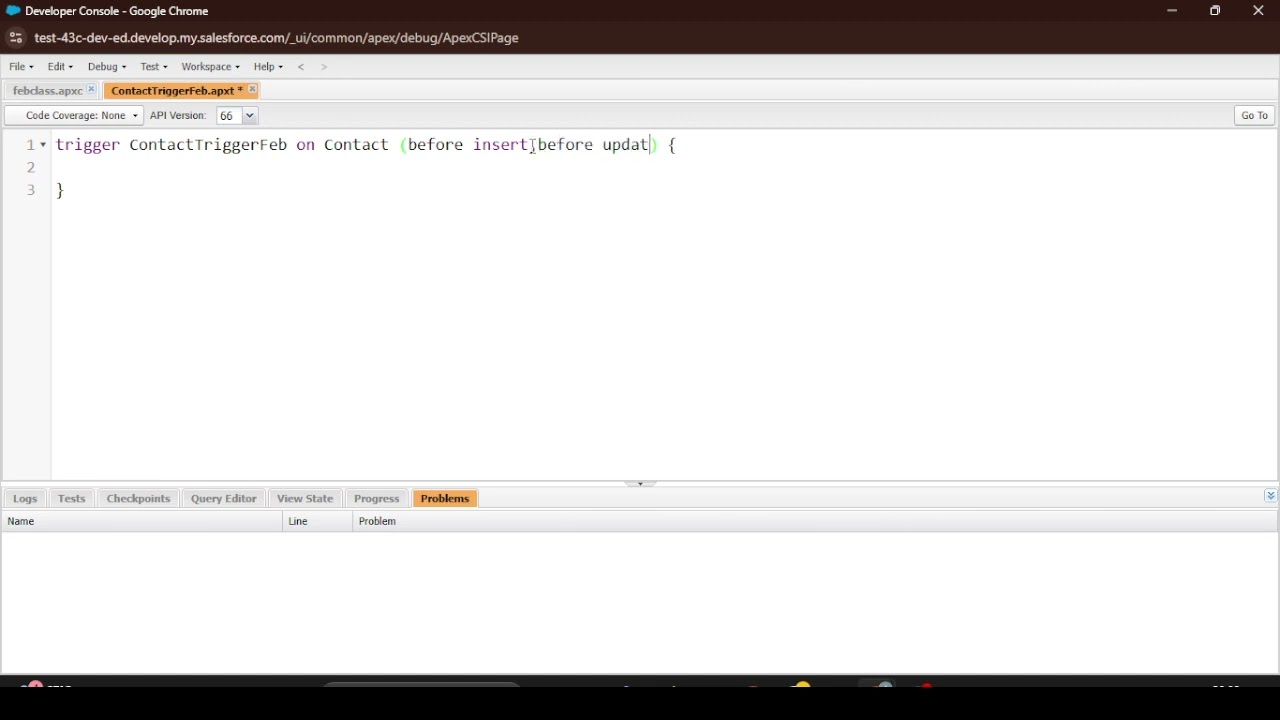Click line number 3 in the gutter
Image resolution: width=1280 pixels, height=720 pixels.
tap(31, 190)
